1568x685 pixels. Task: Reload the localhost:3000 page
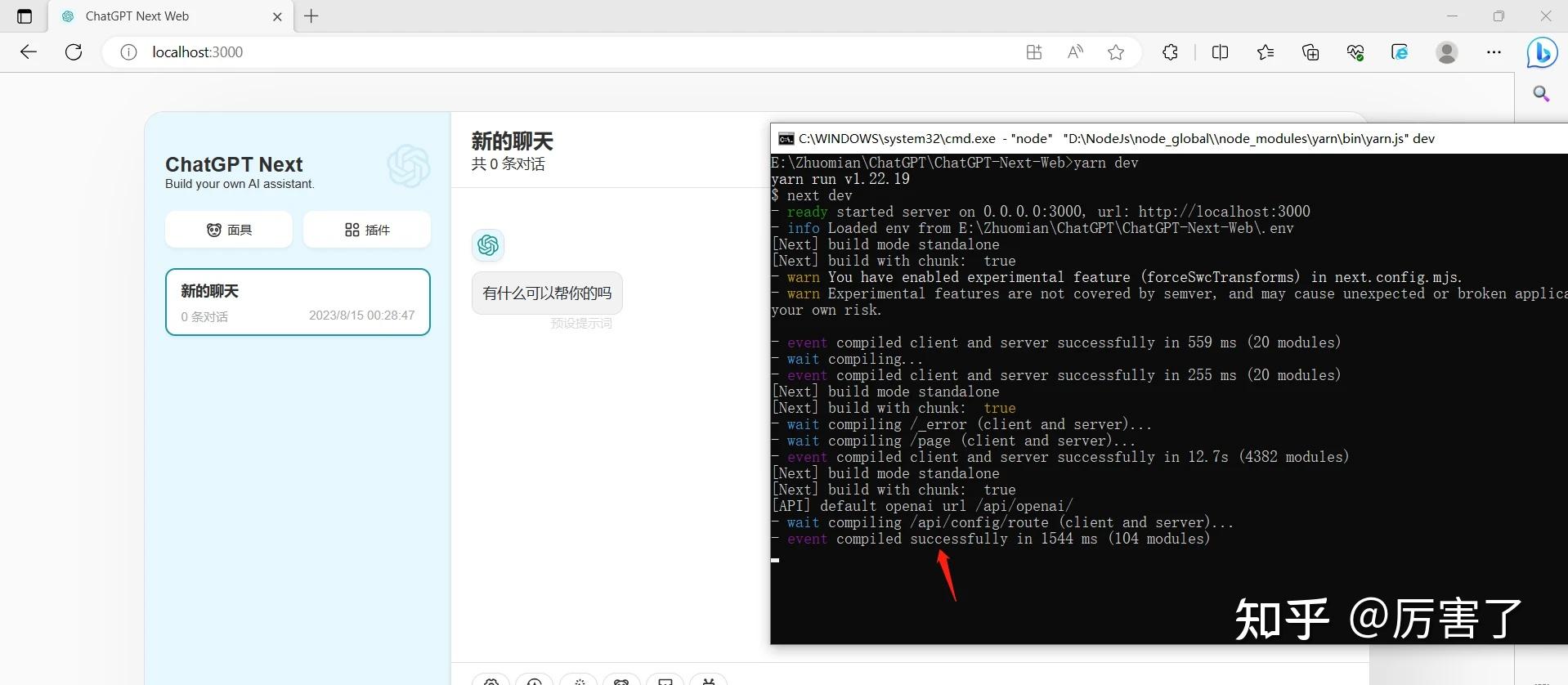pyautogui.click(x=74, y=52)
